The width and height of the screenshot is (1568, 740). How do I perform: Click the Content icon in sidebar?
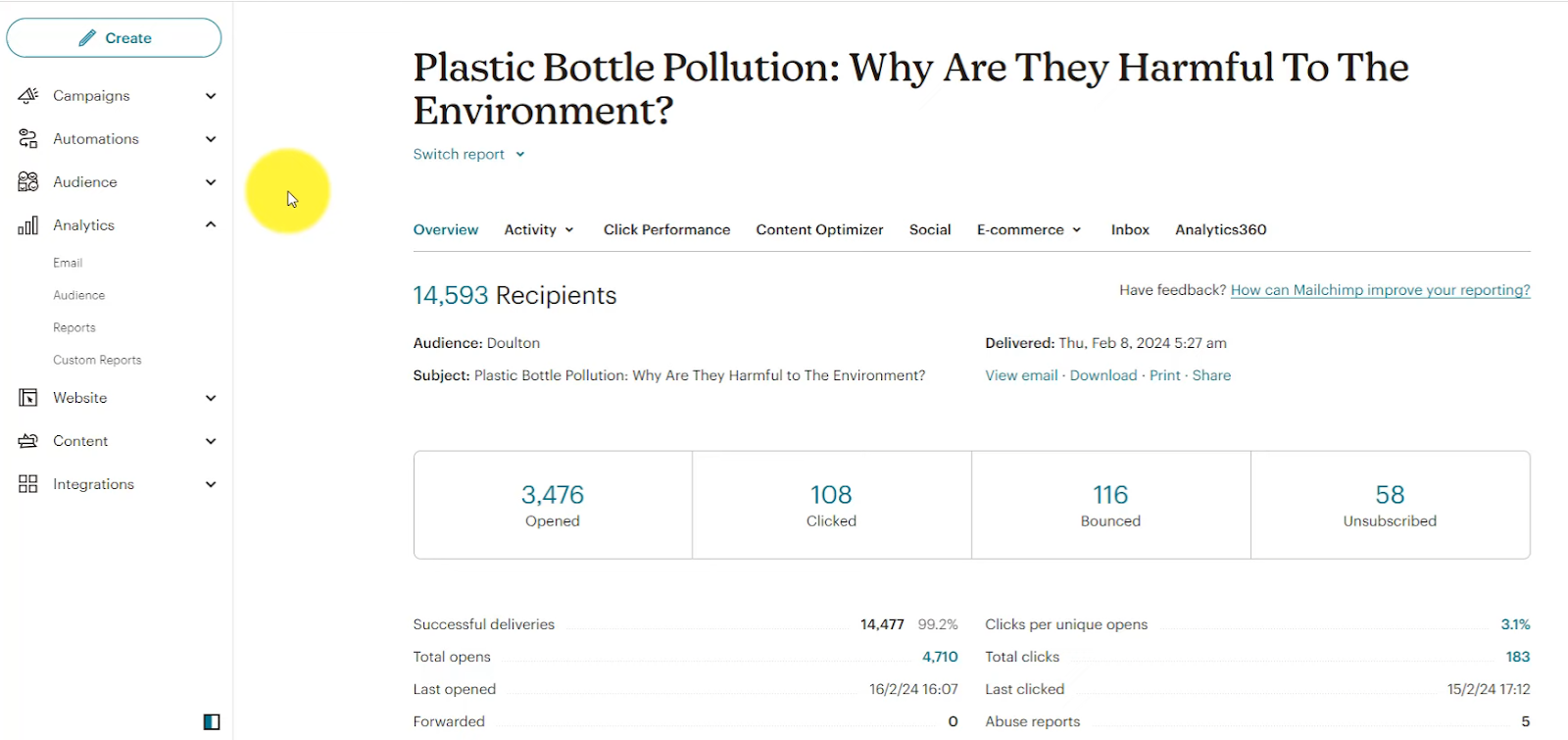click(28, 441)
